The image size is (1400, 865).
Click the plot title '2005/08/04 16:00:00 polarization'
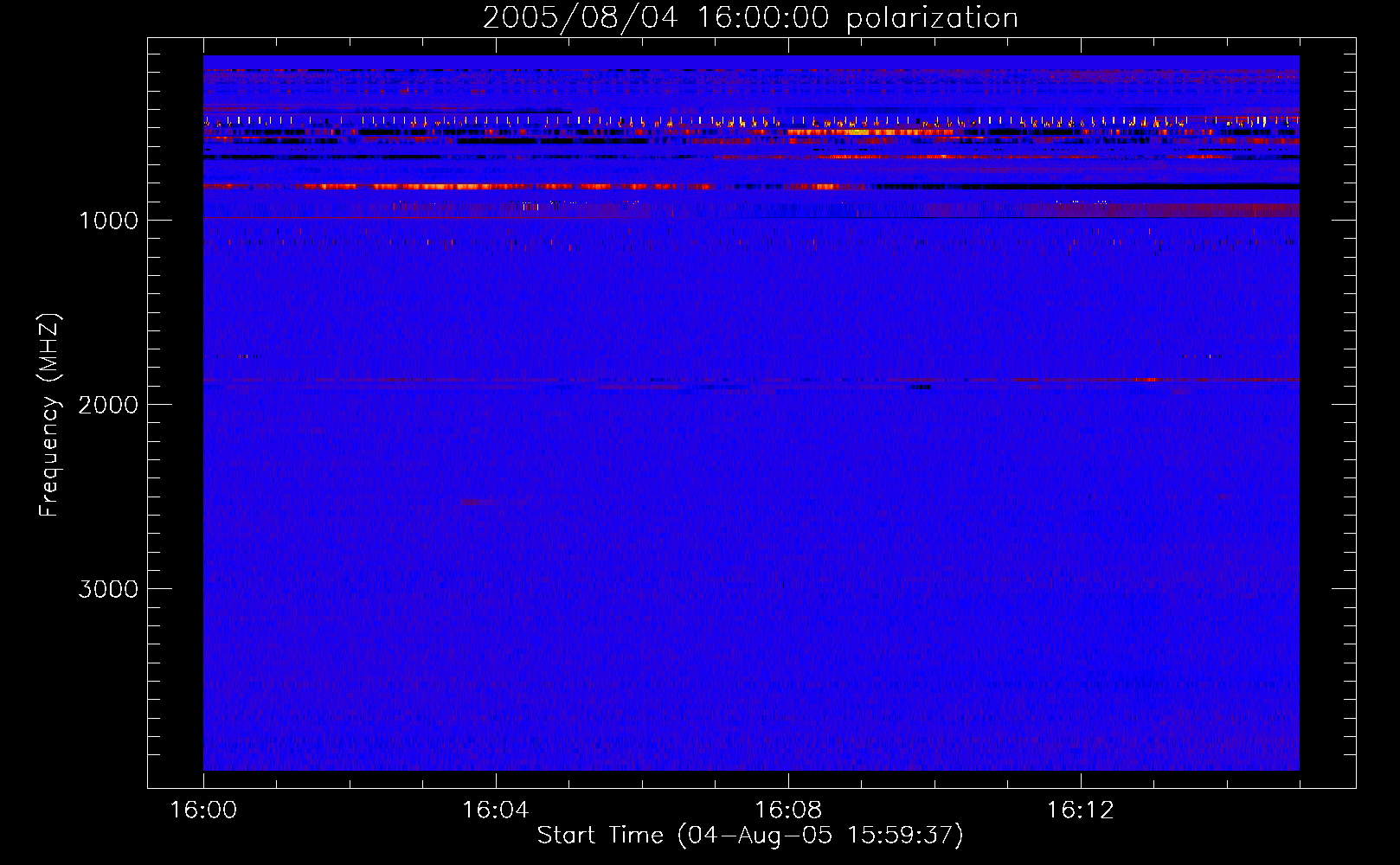pos(750,18)
